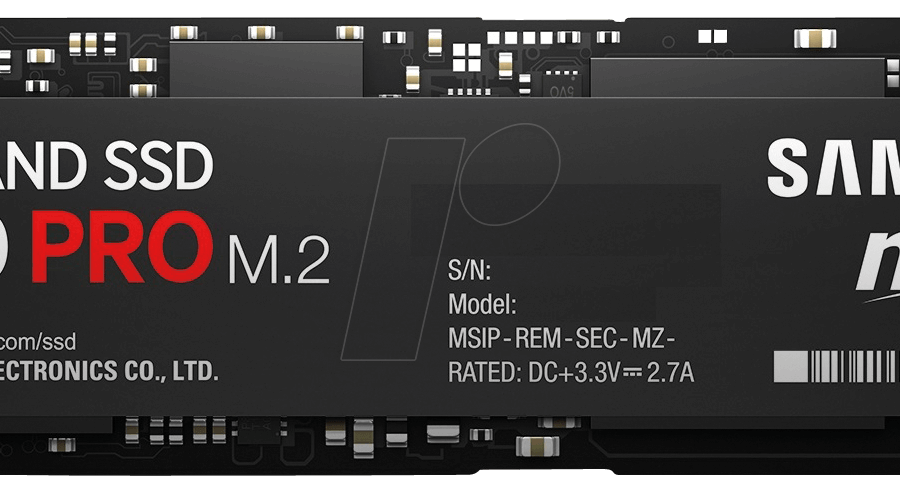Click the large capacitor at bottom right of center
The image size is (900, 484).
click(x=537, y=446)
